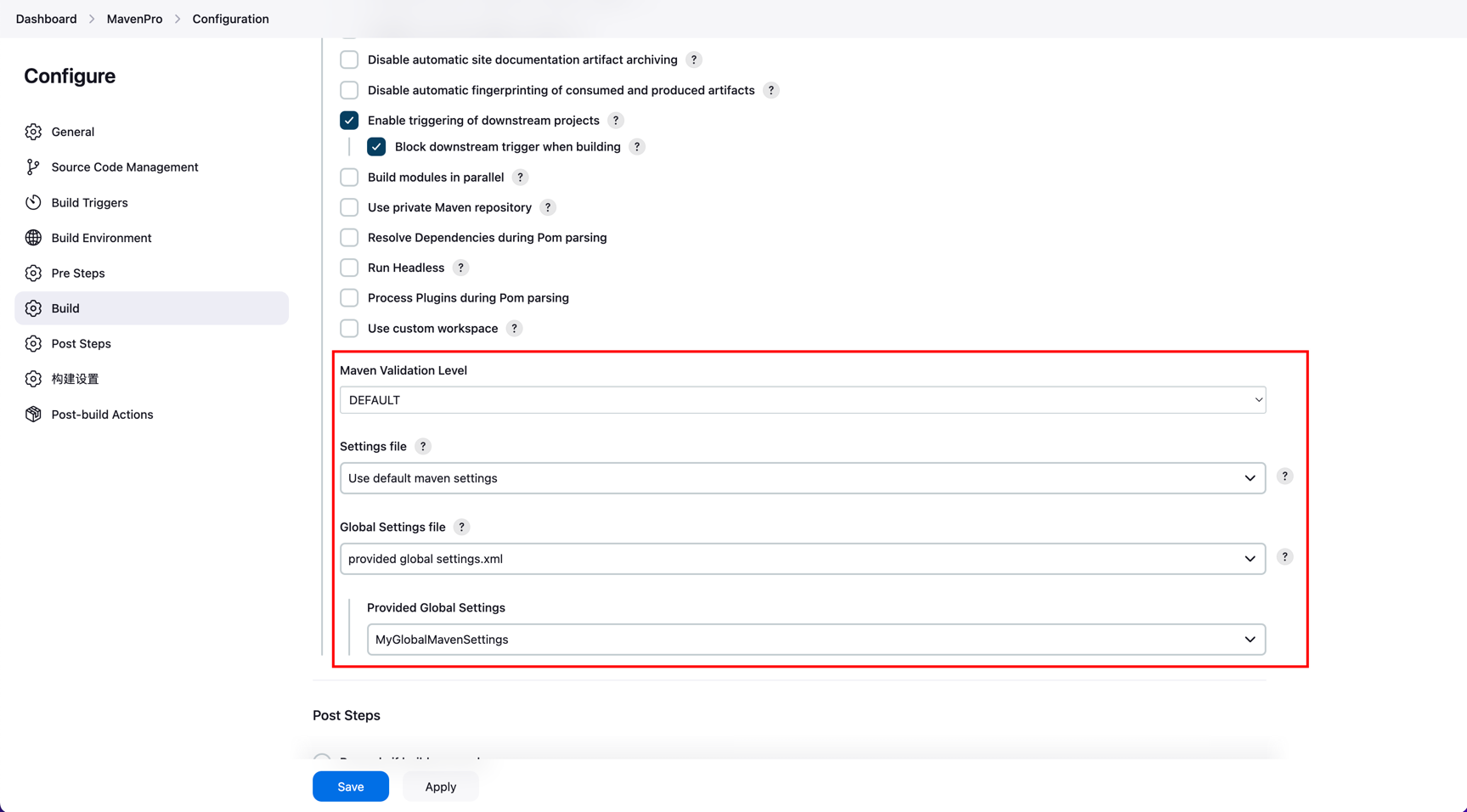Screen dimensions: 1467x812
Task: Click help for Block downstream trigger when building
Action: (637, 147)
